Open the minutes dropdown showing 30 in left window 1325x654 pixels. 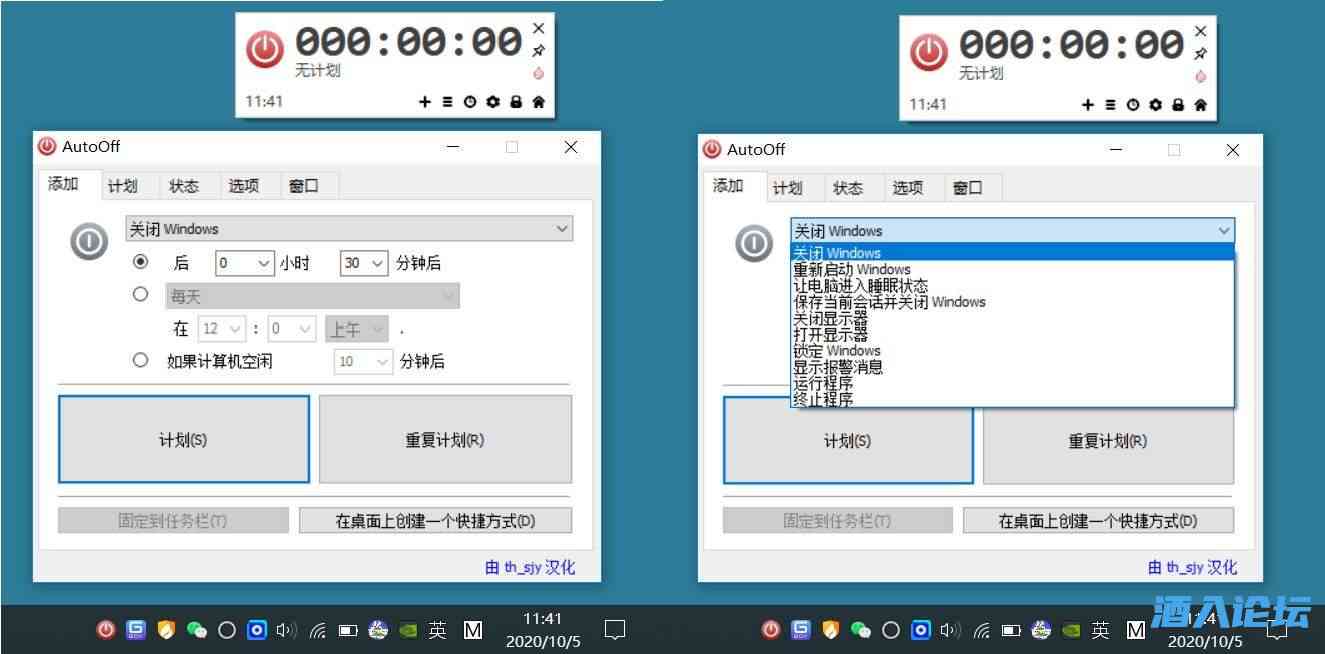point(364,263)
